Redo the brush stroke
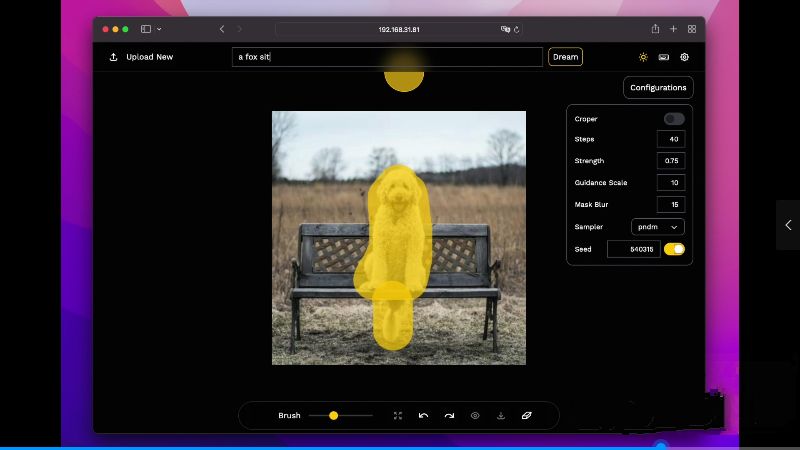This screenshot has height=450, width=800. [449, 415]
